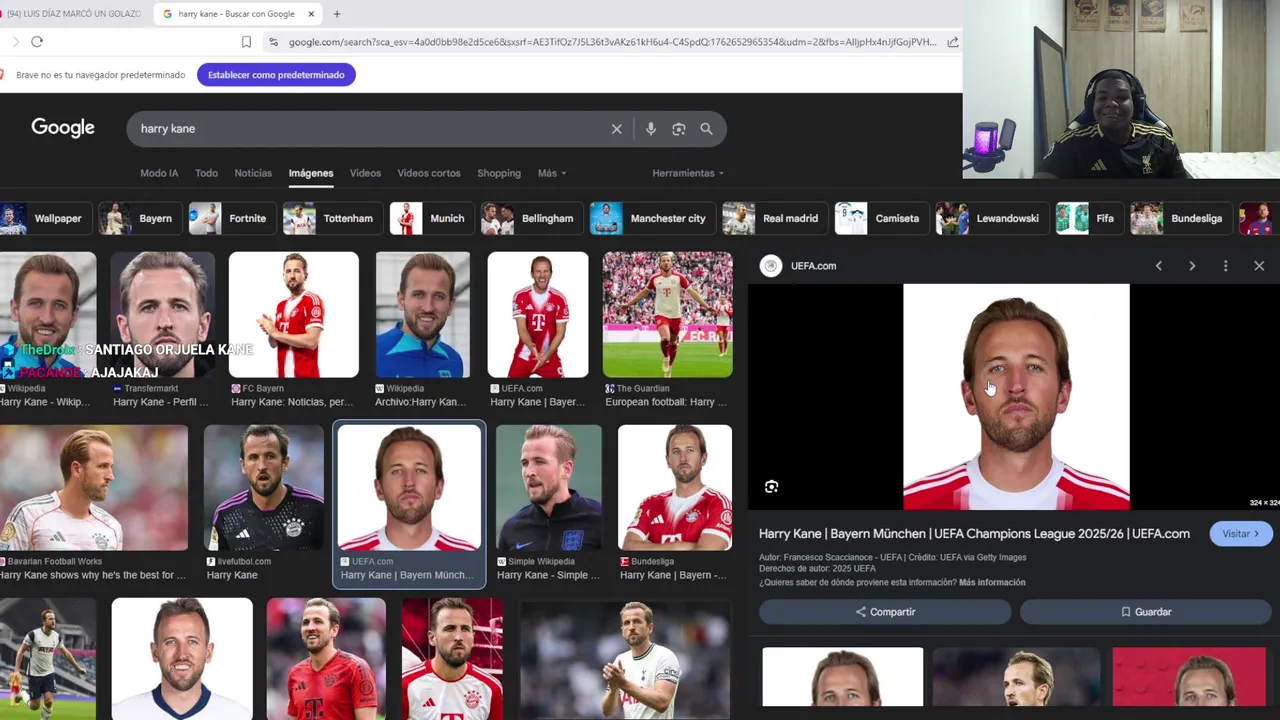Open a new tab with the plus icon
This screenshot has width=1280, height=720.
pos(337,14)
